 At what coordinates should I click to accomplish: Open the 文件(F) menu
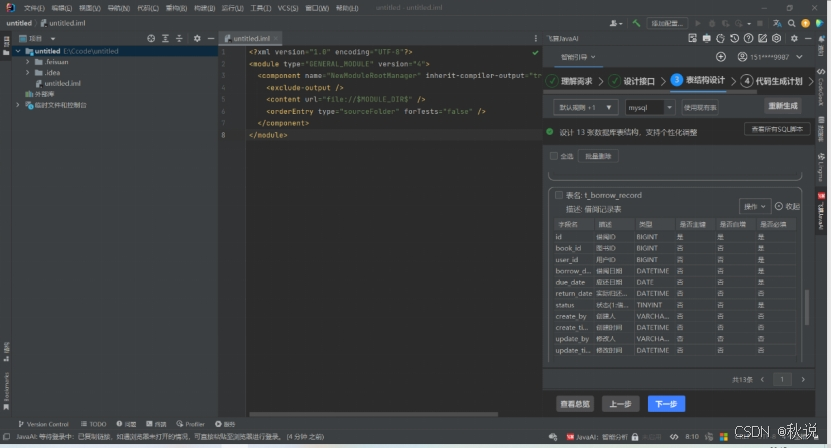point(34,8)
